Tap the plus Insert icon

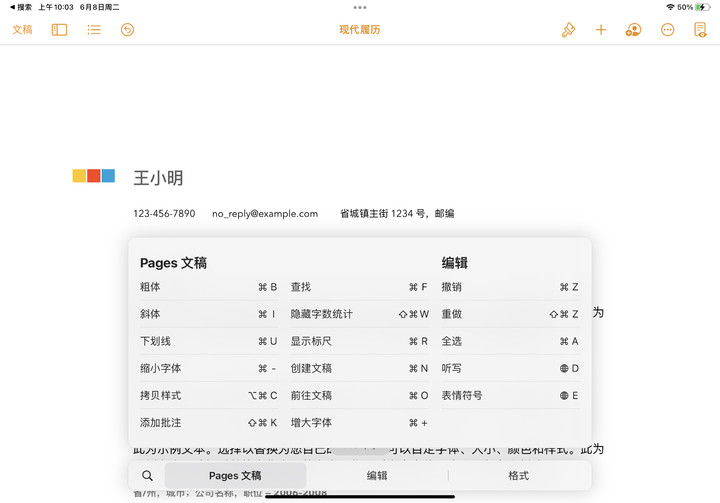coord(601,30)
